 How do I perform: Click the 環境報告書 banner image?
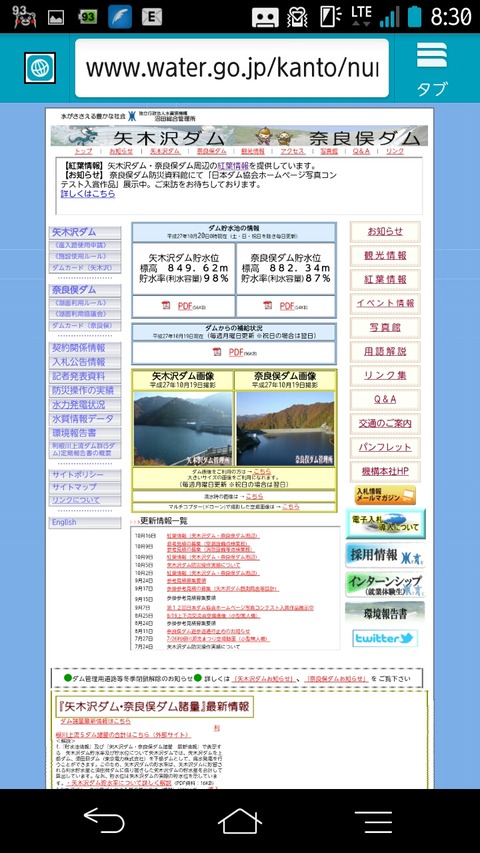[x=385, y=613]
